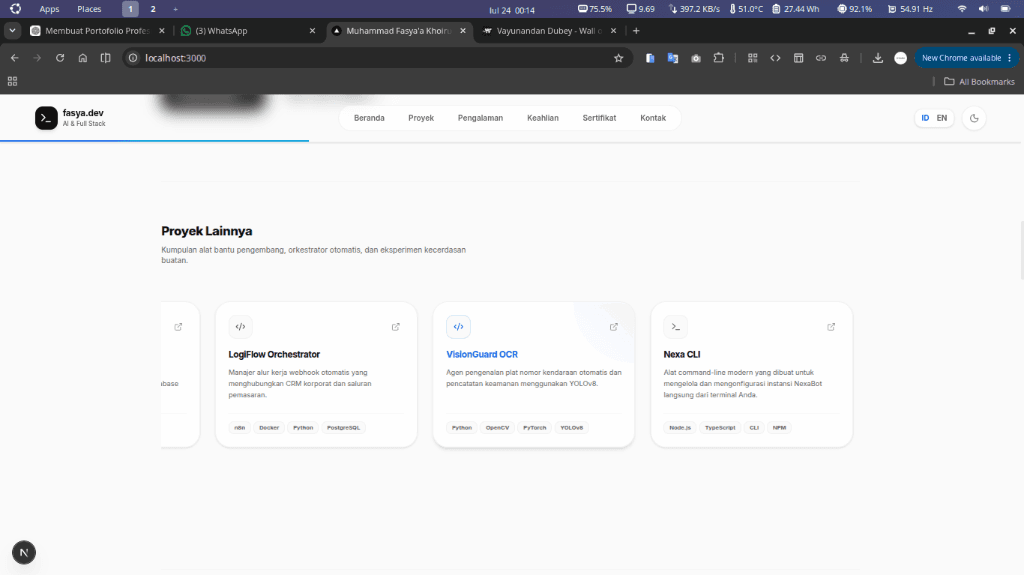The image size is (1024, 575).
Task: Click the OpenCV tag
Action: (x=497, y=428)
